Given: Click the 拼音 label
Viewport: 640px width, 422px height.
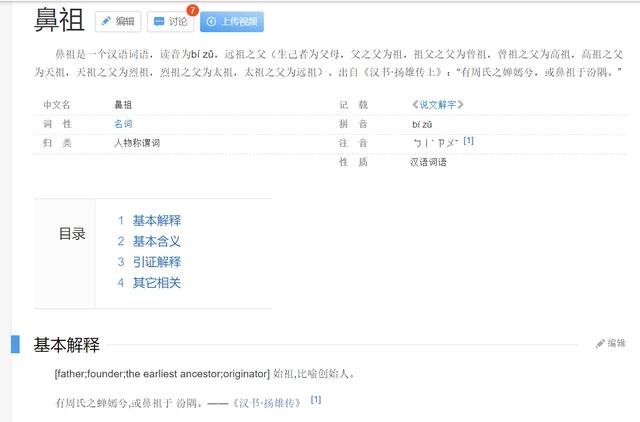Looking at the screenshot, I should coord(353,124).
